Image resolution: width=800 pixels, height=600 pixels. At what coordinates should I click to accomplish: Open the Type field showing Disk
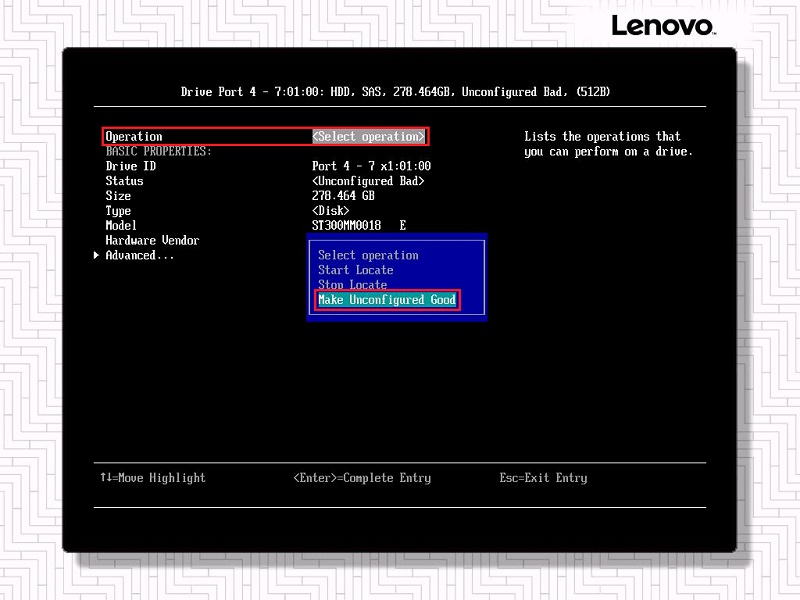(x=330, y=210)
